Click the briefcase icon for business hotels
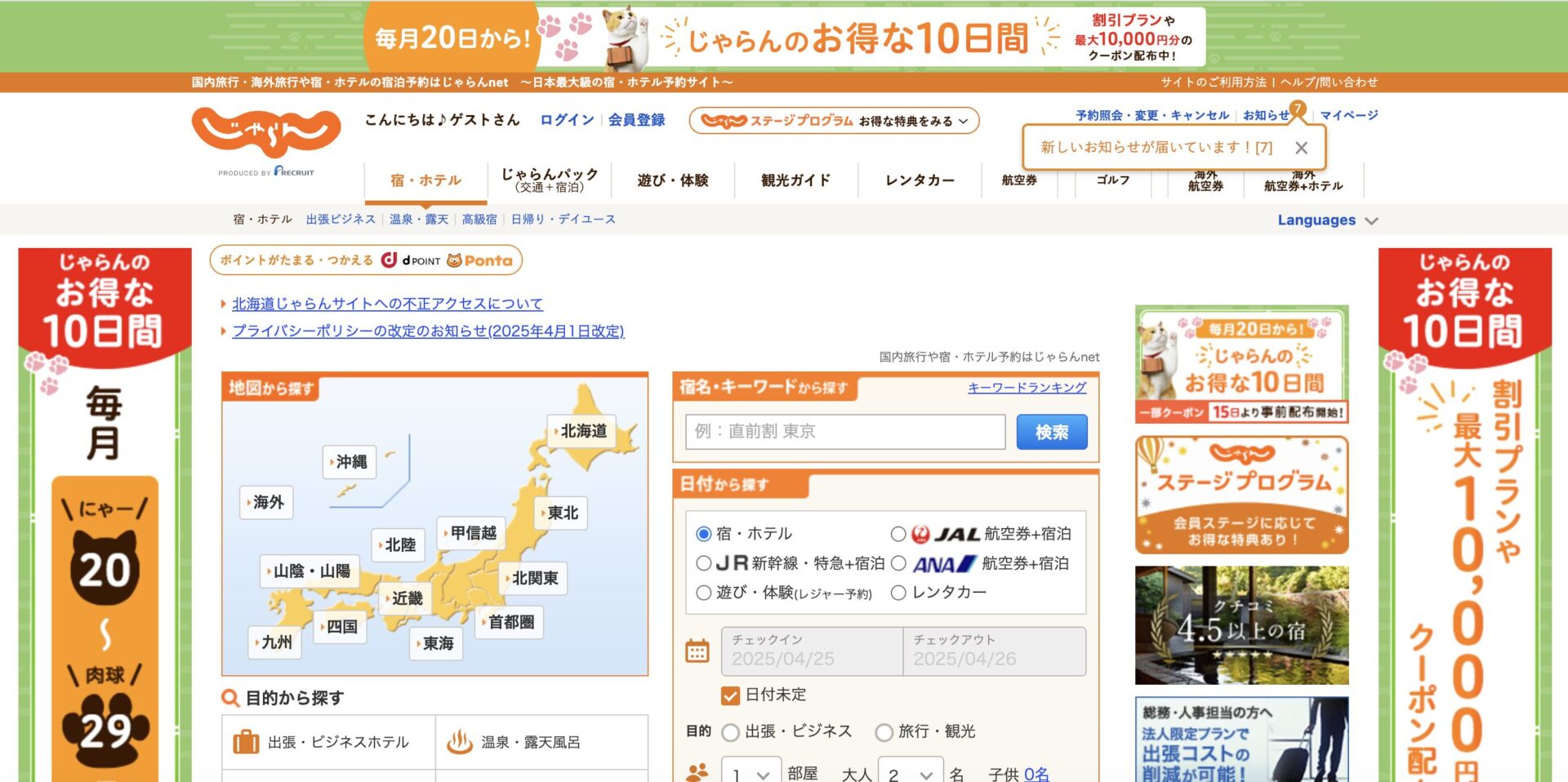This screenshot has height=782, width=1568. tap(246, 742)
